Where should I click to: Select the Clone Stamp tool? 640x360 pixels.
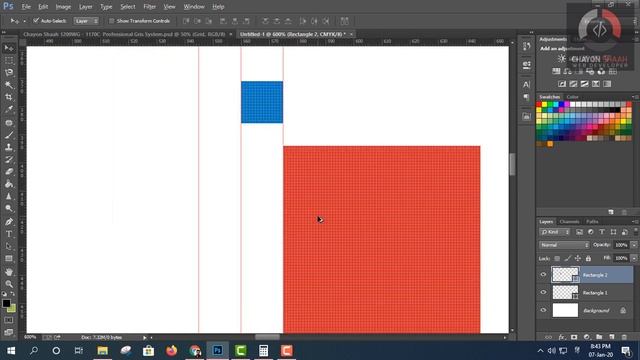click(x=9, y=147)
